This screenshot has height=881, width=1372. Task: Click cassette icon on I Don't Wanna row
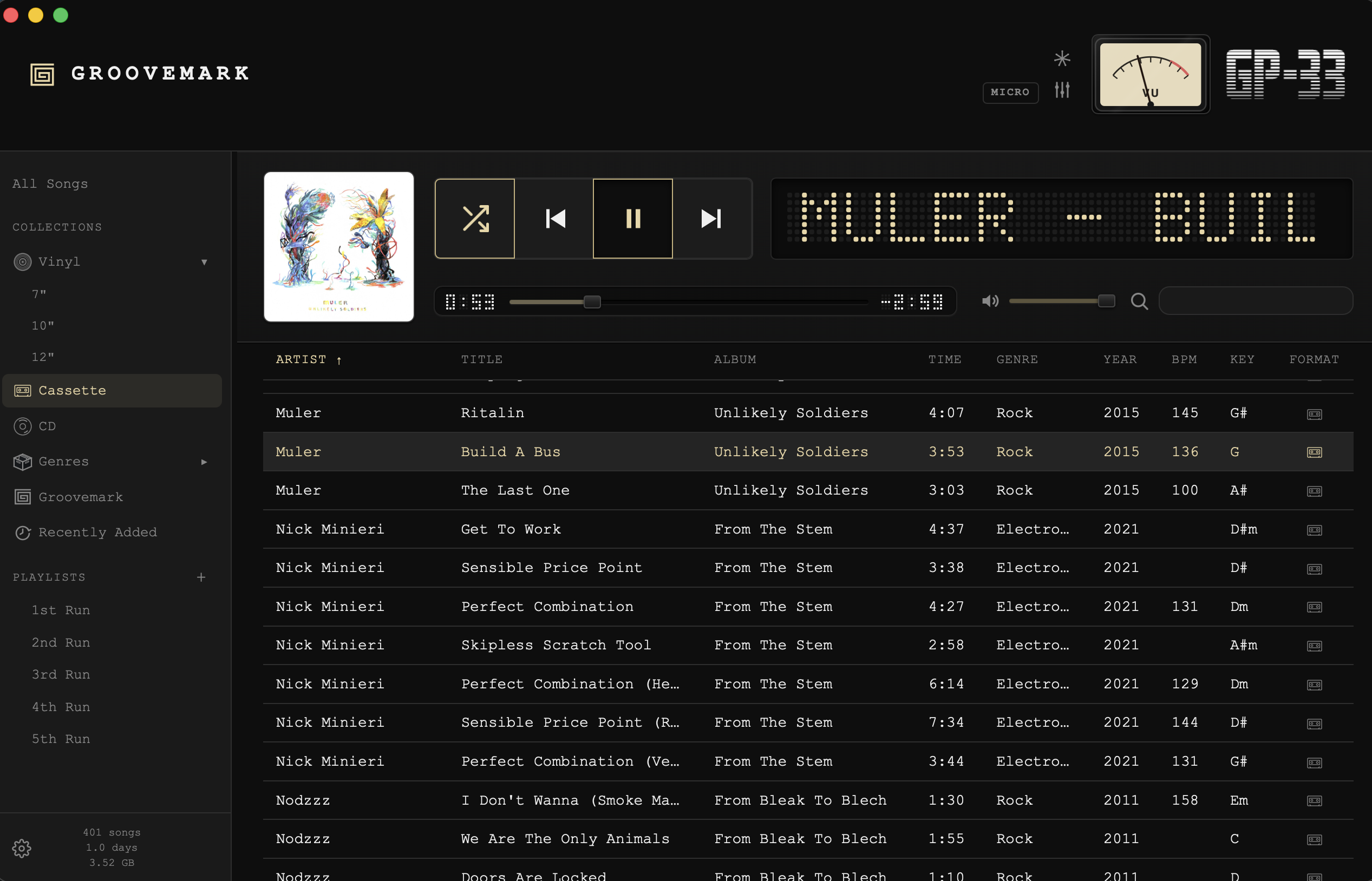click(x=1314, y=801)
